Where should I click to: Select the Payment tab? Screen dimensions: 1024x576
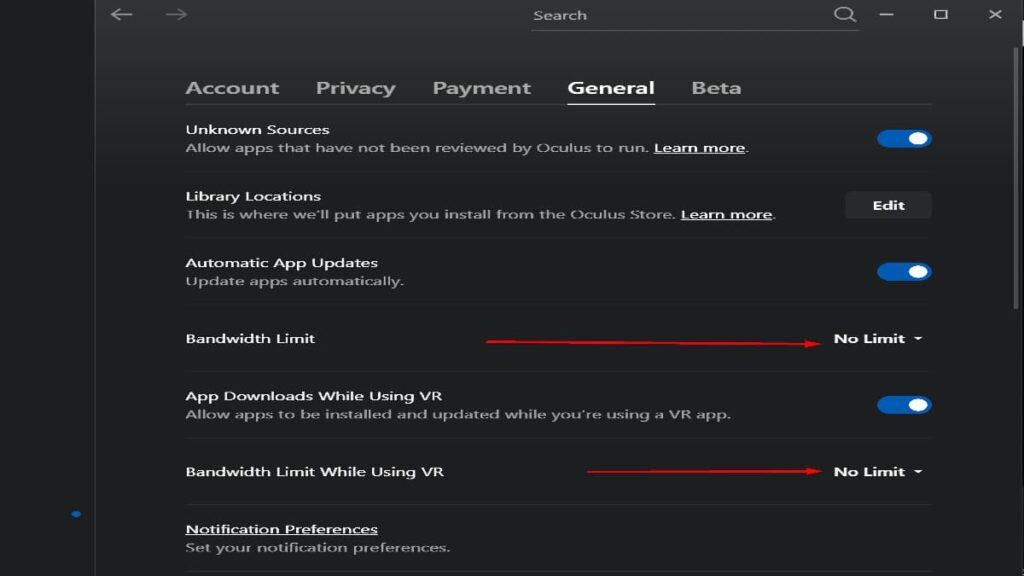click(482, 88)
